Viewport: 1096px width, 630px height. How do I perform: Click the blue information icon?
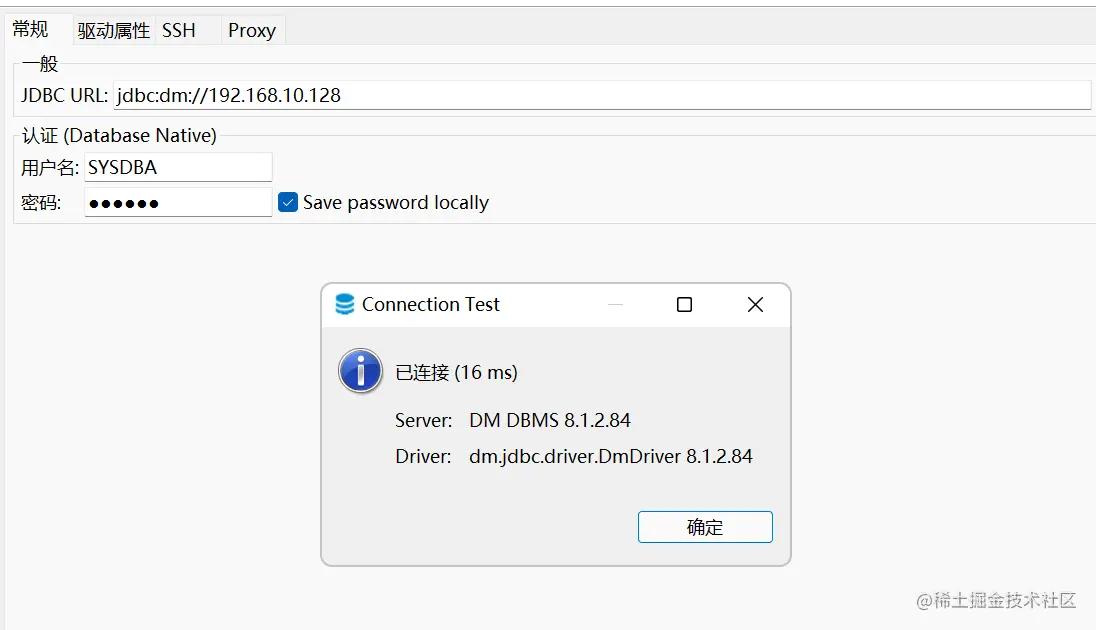pos(360,371)
